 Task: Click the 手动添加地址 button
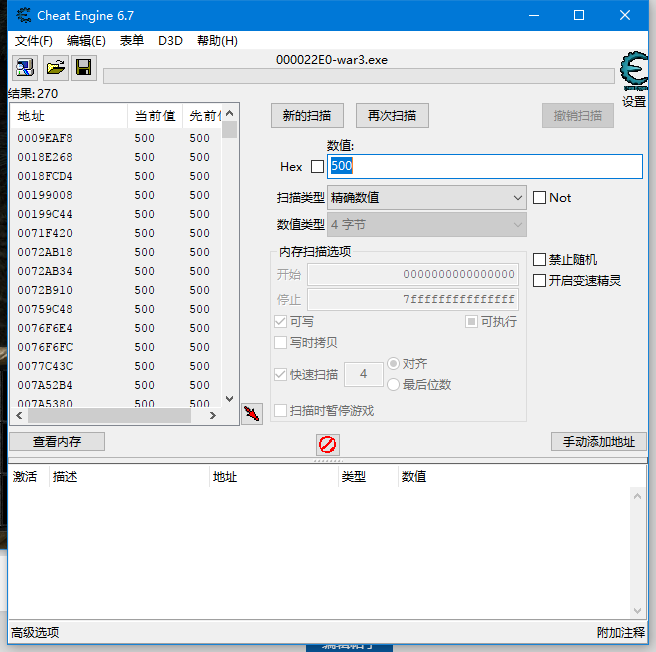tap(599, 442)
